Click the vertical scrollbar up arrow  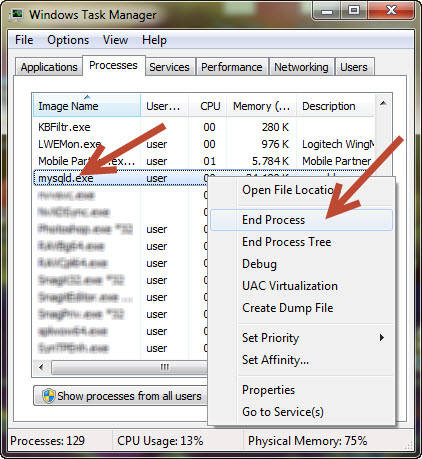[383, 103]
